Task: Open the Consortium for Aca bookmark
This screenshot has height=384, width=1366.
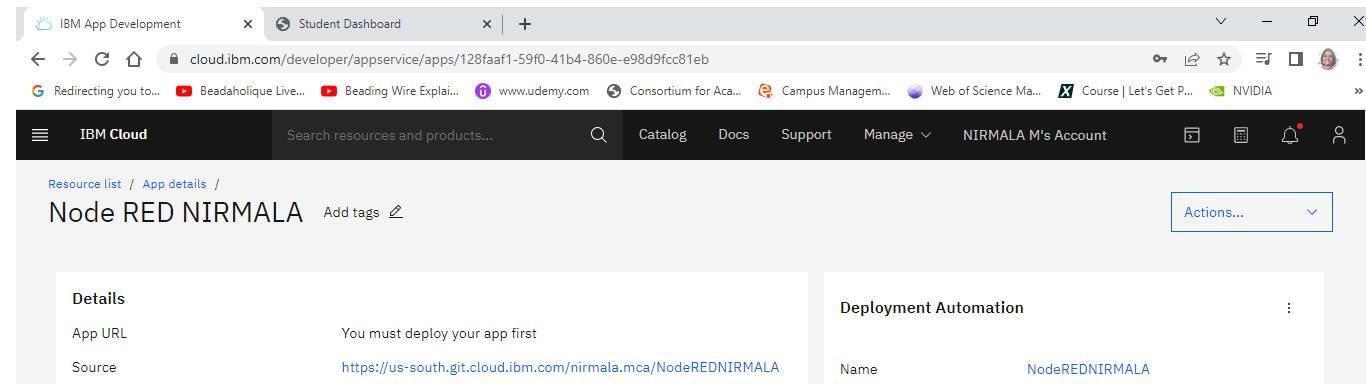Action: point(674,91)
